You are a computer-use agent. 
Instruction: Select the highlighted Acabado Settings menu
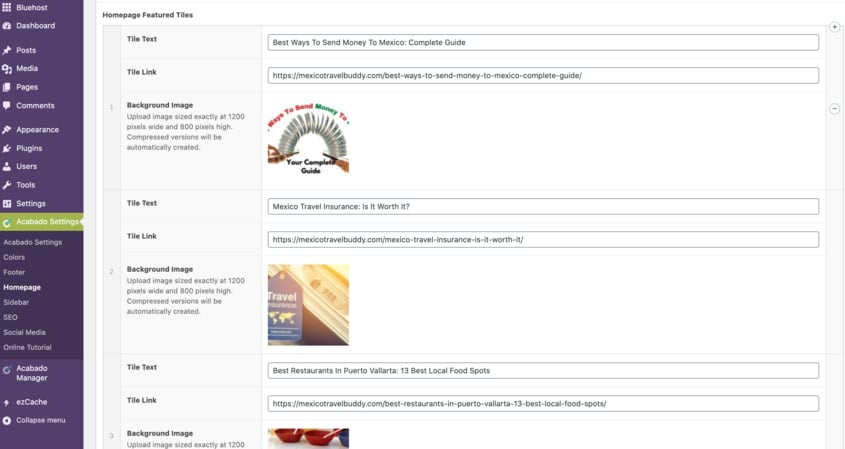coord(41,222)
